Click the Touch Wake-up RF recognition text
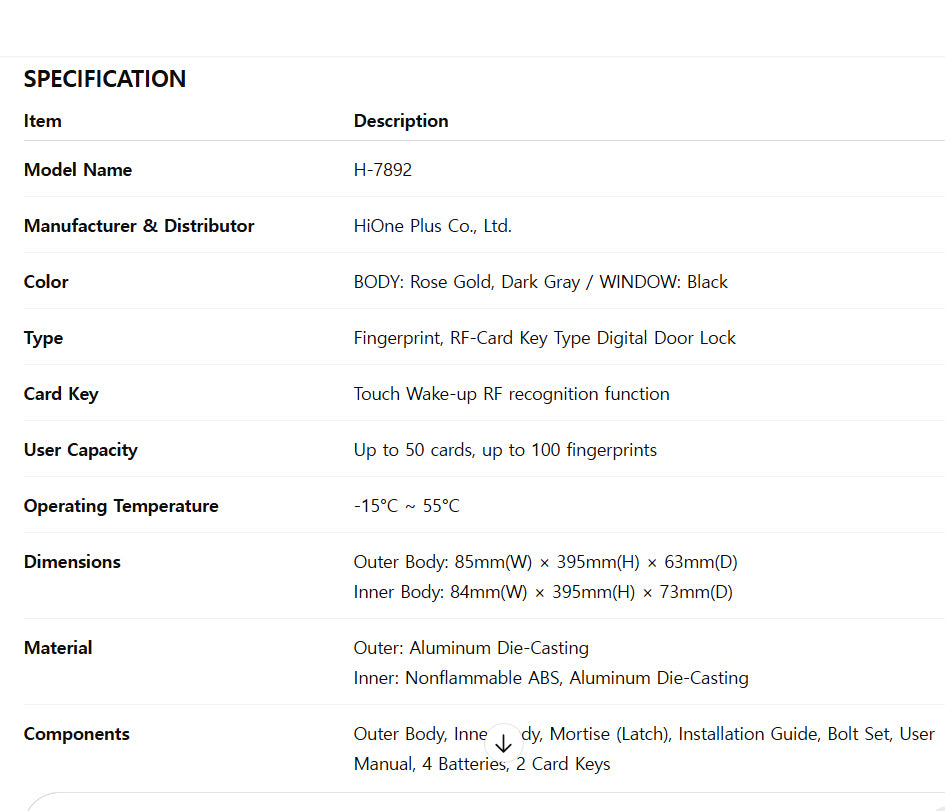Screen dimensions: 945x811 (x=512, y=394)
